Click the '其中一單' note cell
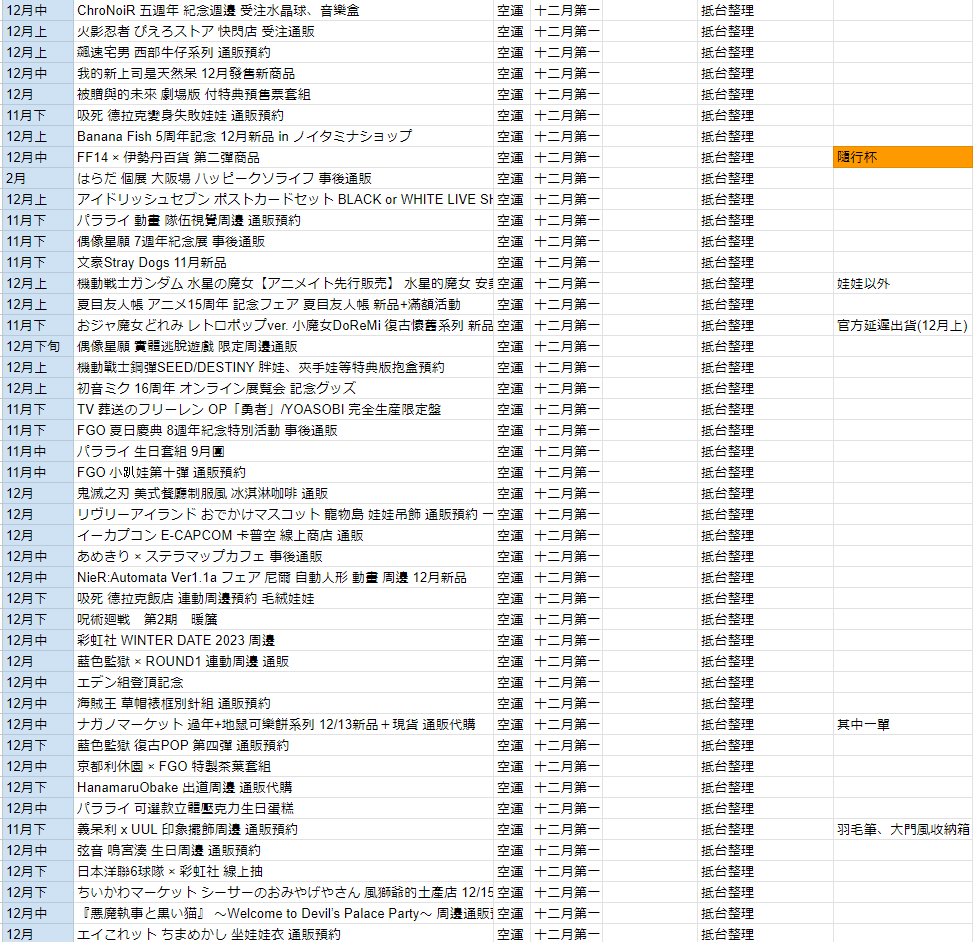The image size is (973, 942). [x=903, y=724]
